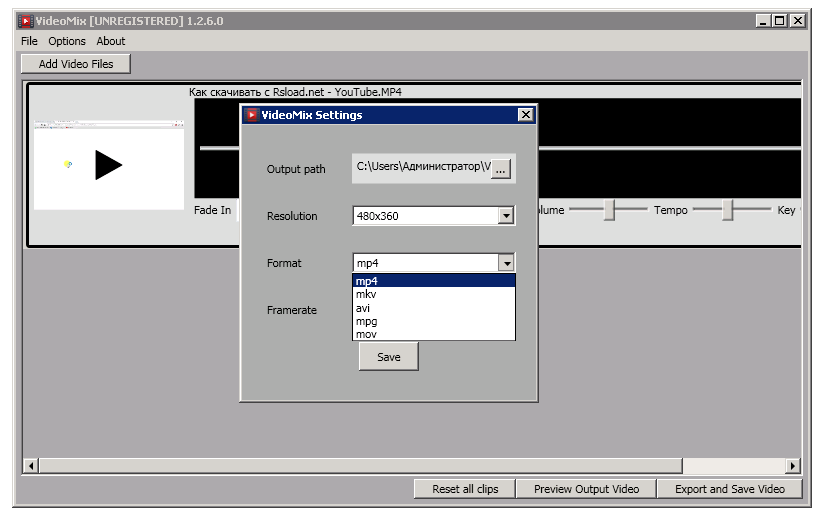
Task: Close the VideoMix main window
Action: coord(798,21)
